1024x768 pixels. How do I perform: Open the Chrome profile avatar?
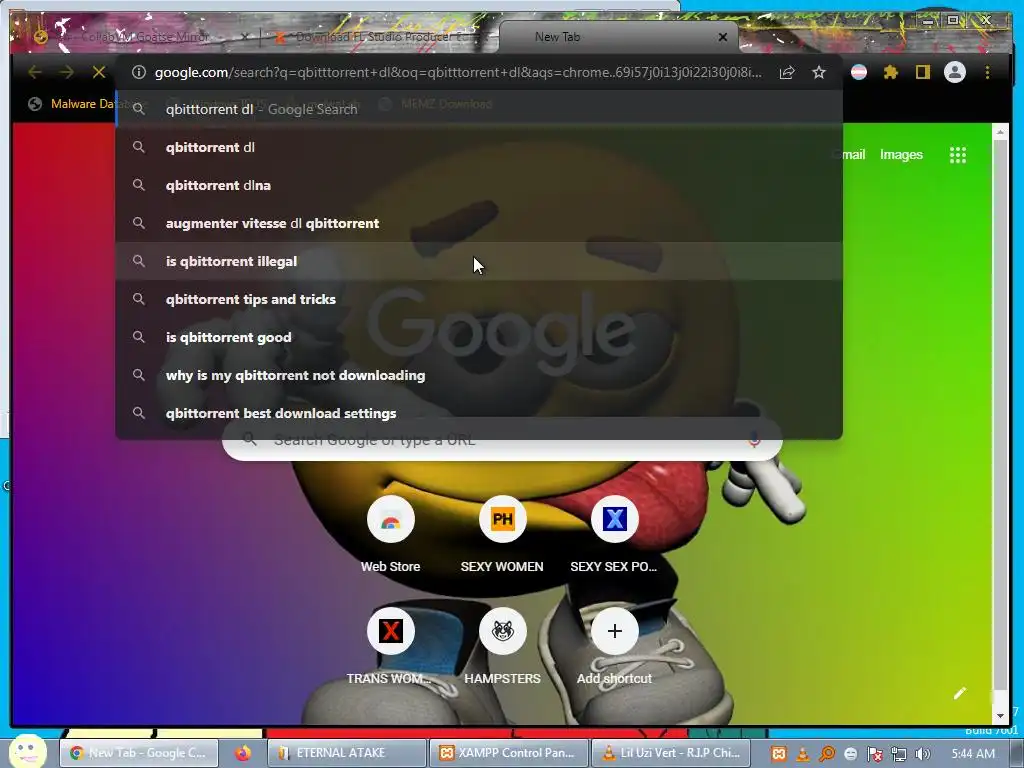955,72
